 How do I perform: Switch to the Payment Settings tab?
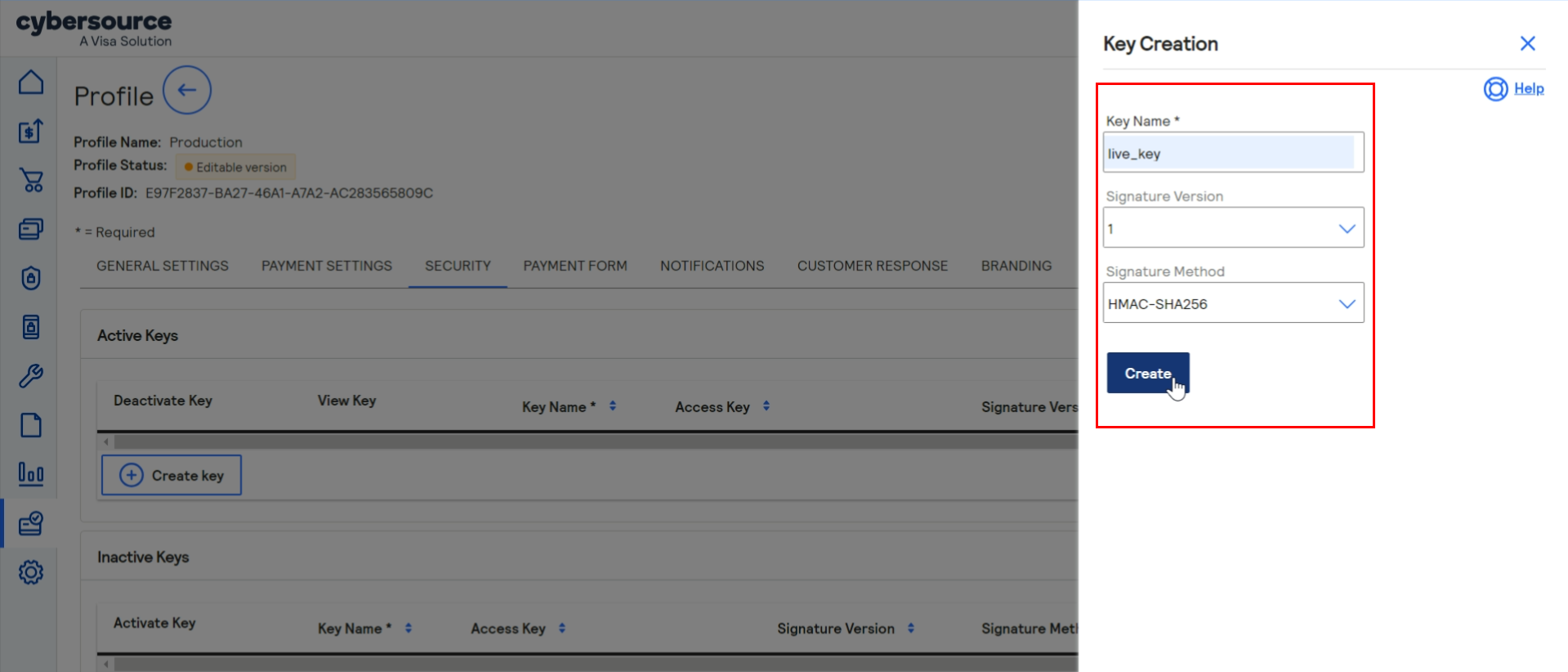click(x=326, y=266)
